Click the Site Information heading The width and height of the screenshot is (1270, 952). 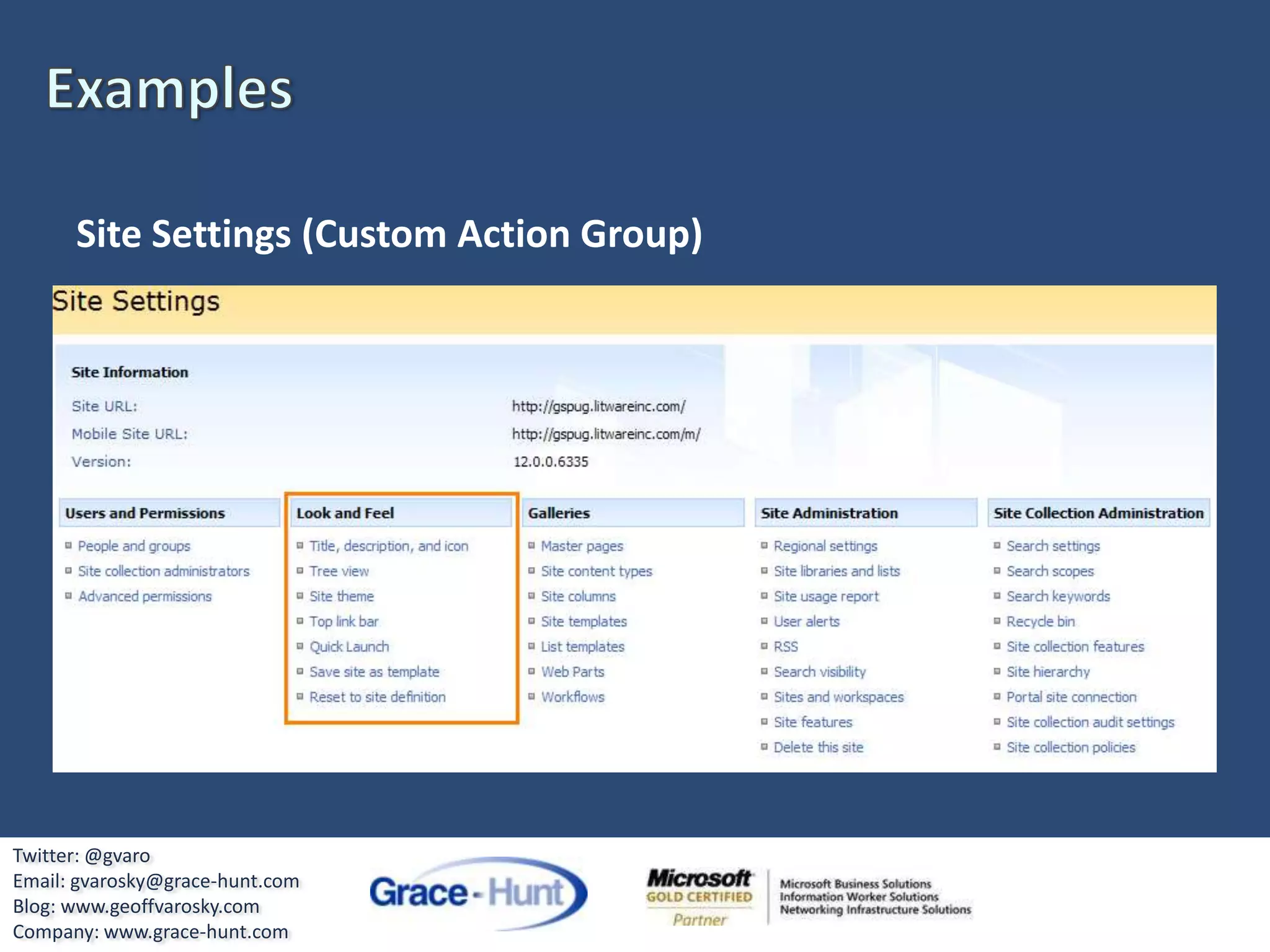(x=130, y=372)
